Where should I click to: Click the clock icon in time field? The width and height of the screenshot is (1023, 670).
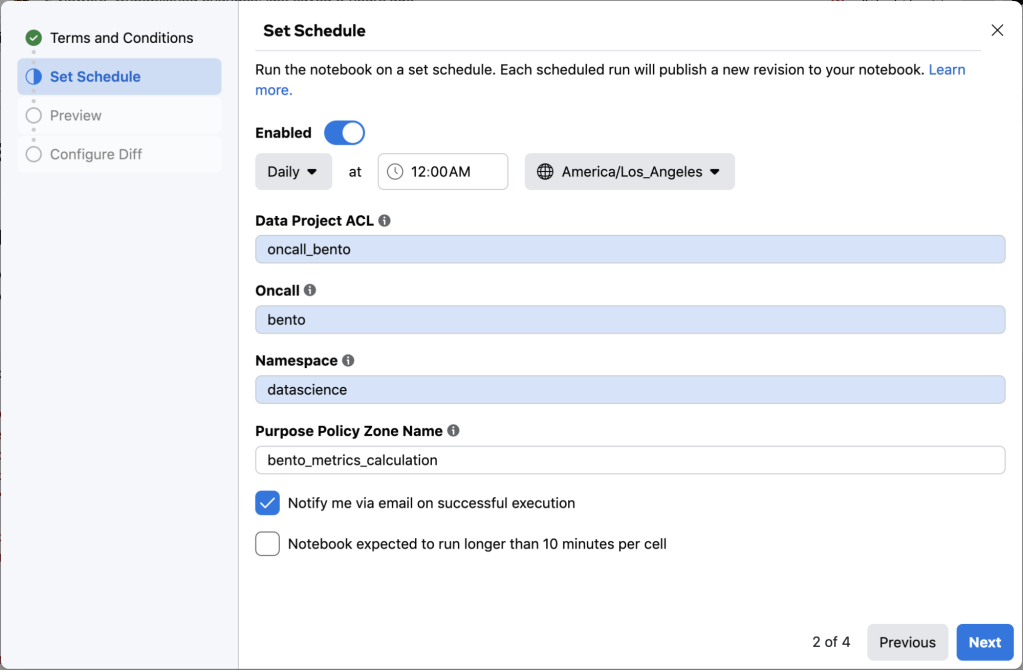tap(395, 172)
